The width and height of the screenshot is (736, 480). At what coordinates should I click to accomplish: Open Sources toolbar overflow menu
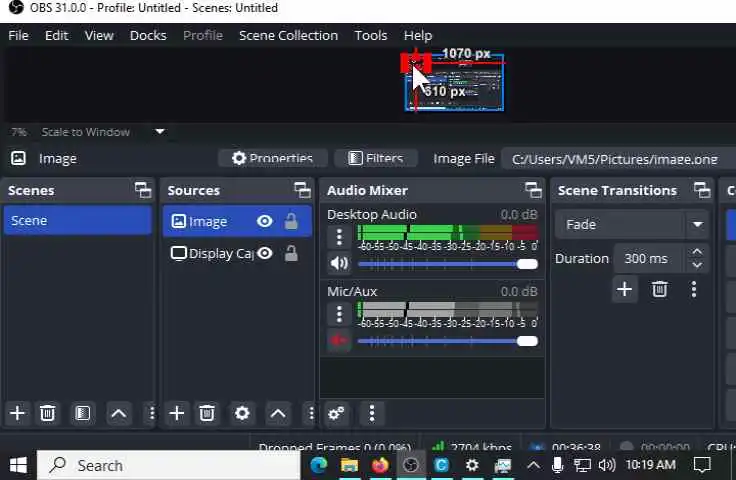[311, 413]
